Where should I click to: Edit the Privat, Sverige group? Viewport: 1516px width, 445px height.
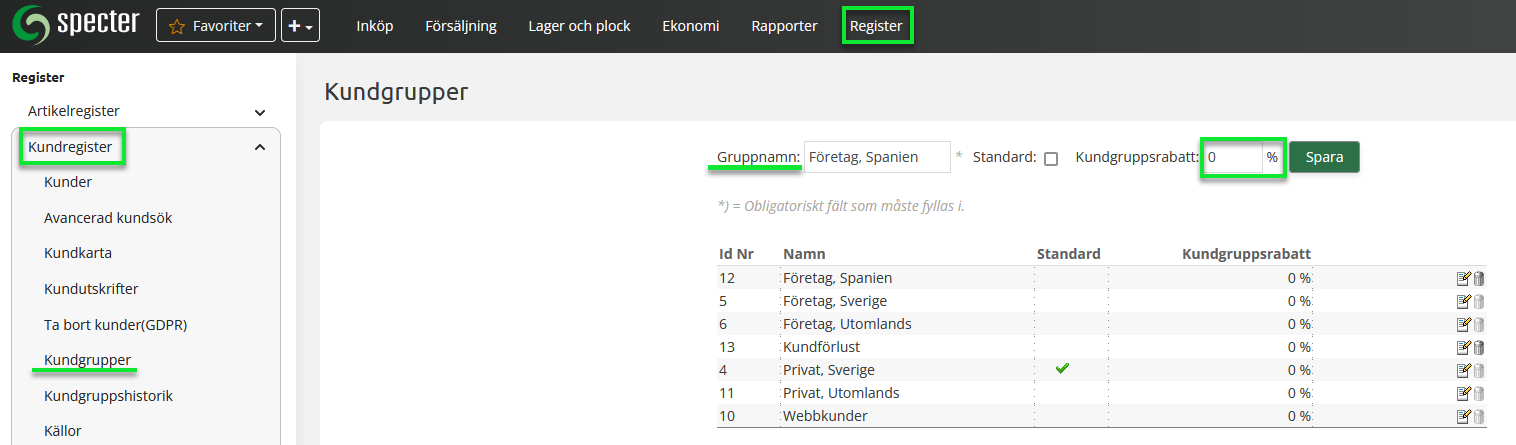(x=1463, y=370)
